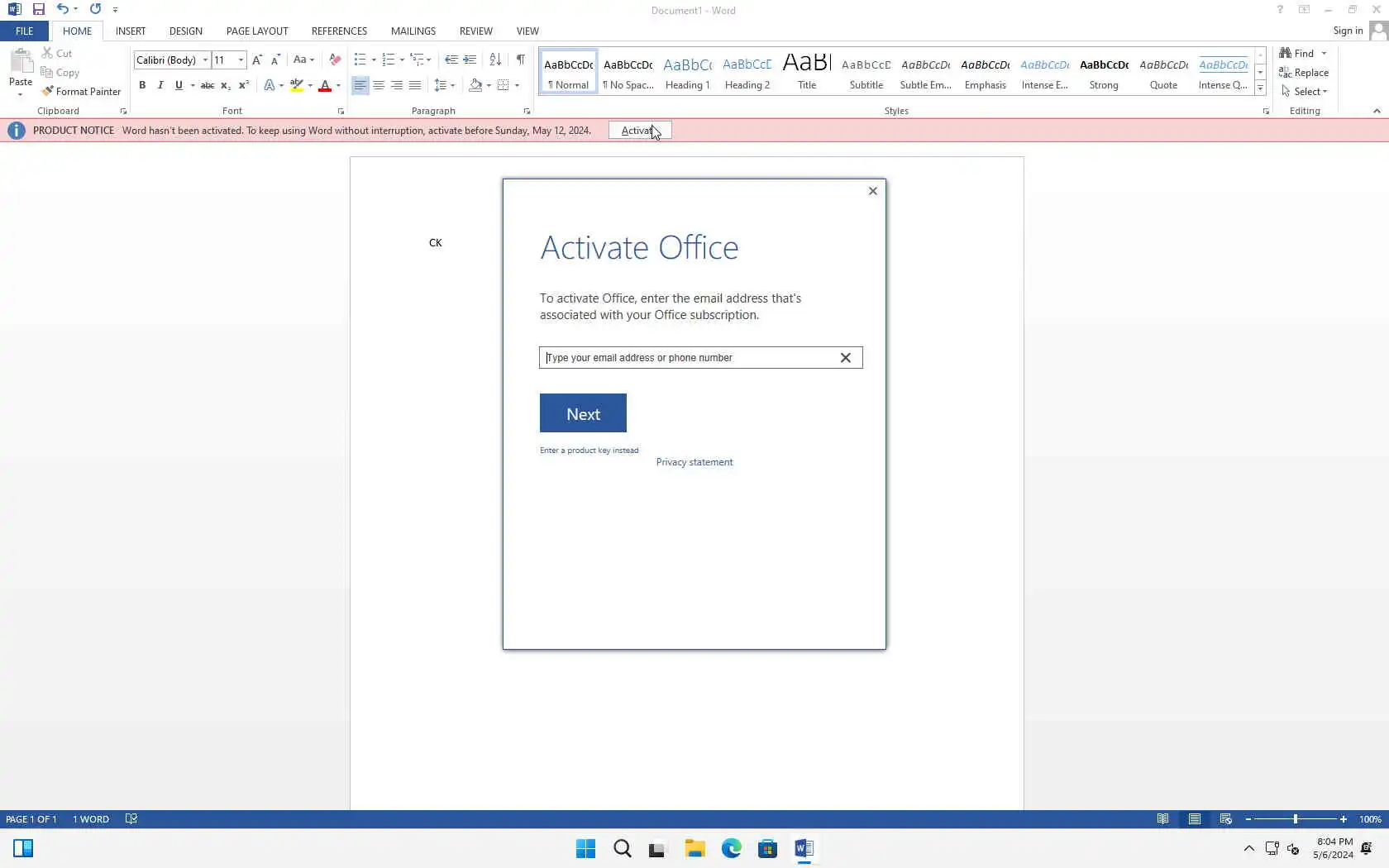Select Center alignment

[379, 85]
